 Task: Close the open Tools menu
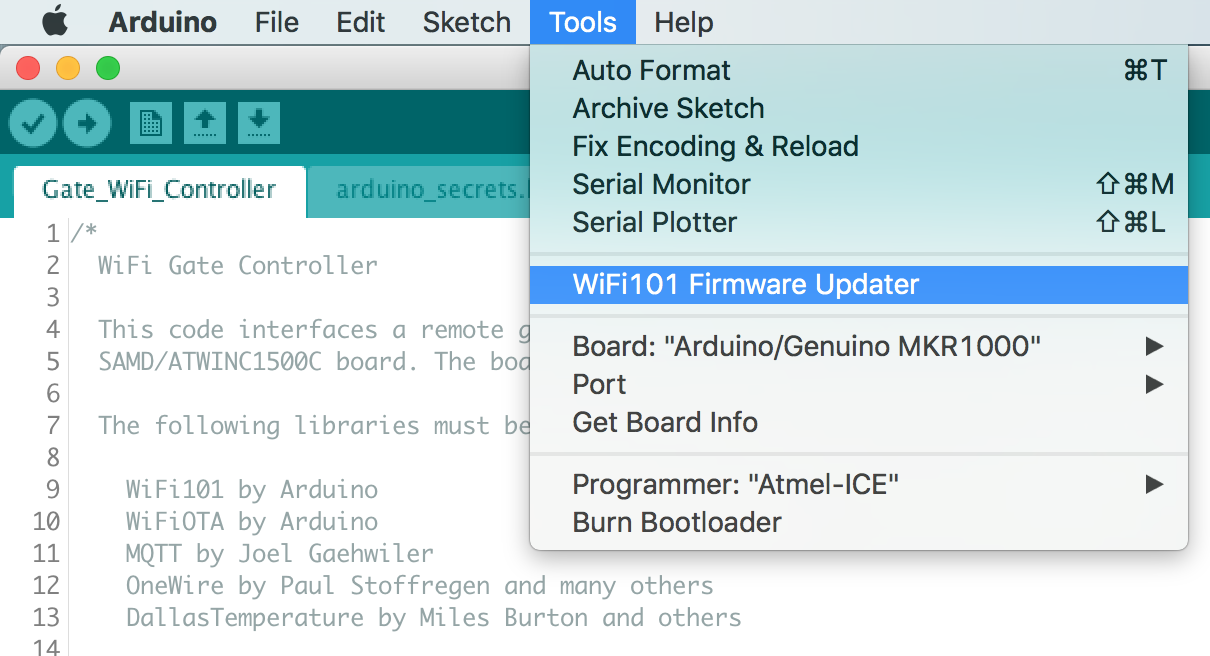(x=583, y=22)
